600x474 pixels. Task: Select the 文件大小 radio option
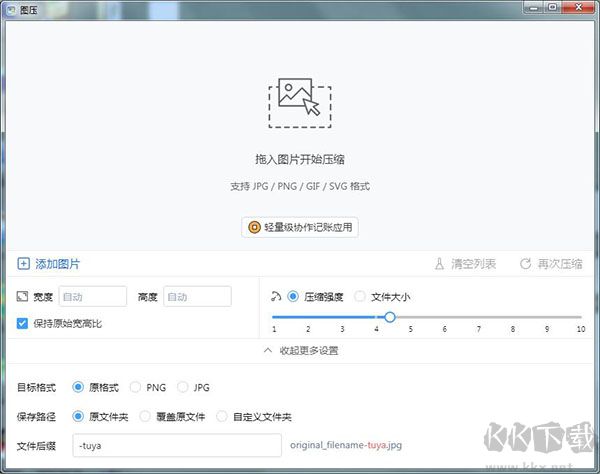tap(360, 297)
